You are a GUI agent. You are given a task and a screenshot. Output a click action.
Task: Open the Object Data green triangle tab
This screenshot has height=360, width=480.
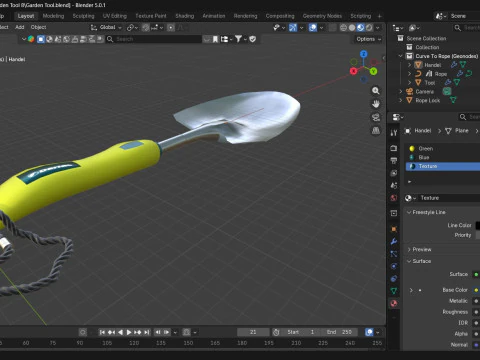click(394, 291)
